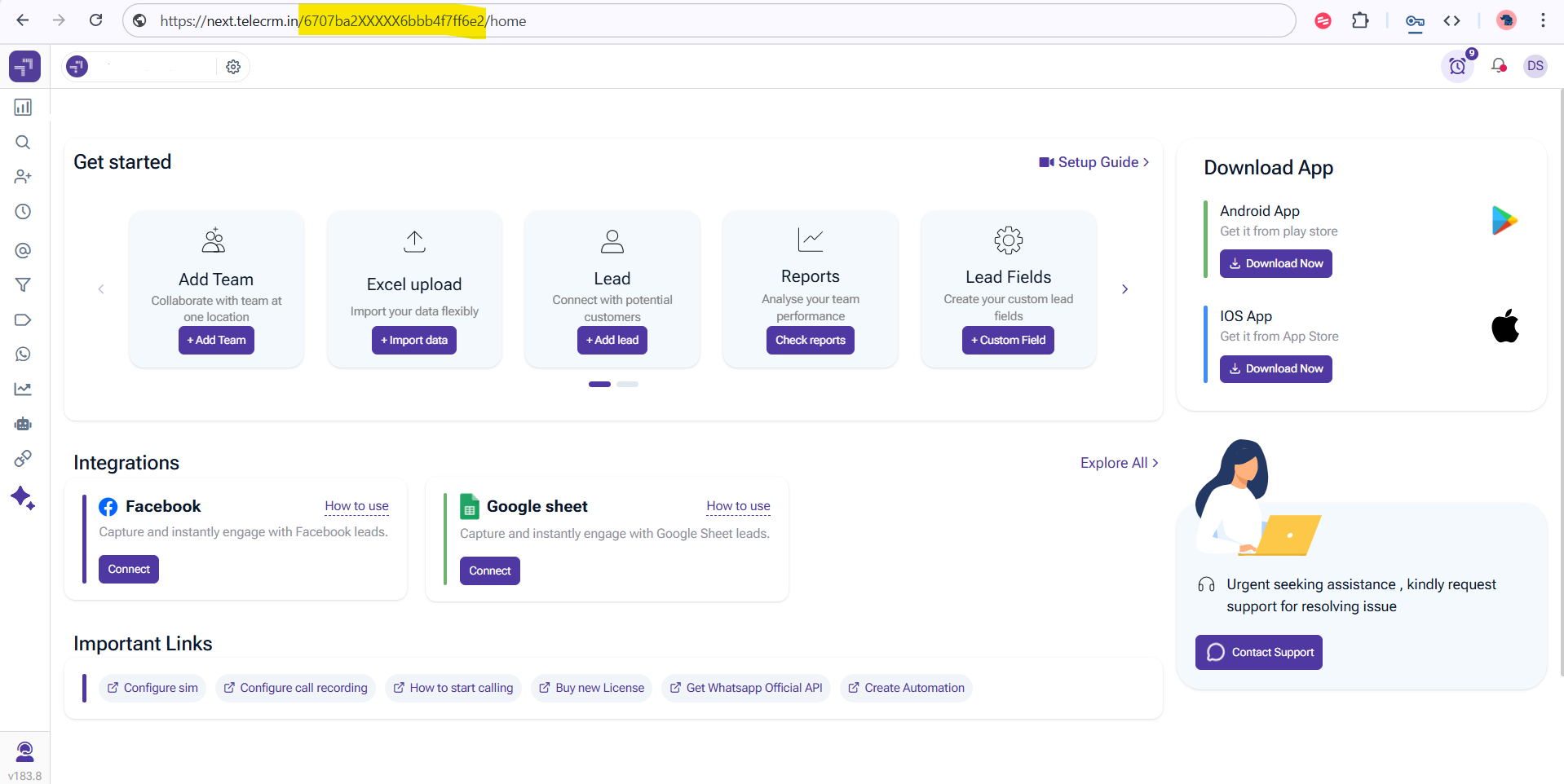Image resolution: width=1564 pixels, height=784 pixels.
Task: Open Configure call recording link
Action: pyautogui.click(x=295, y=688)
